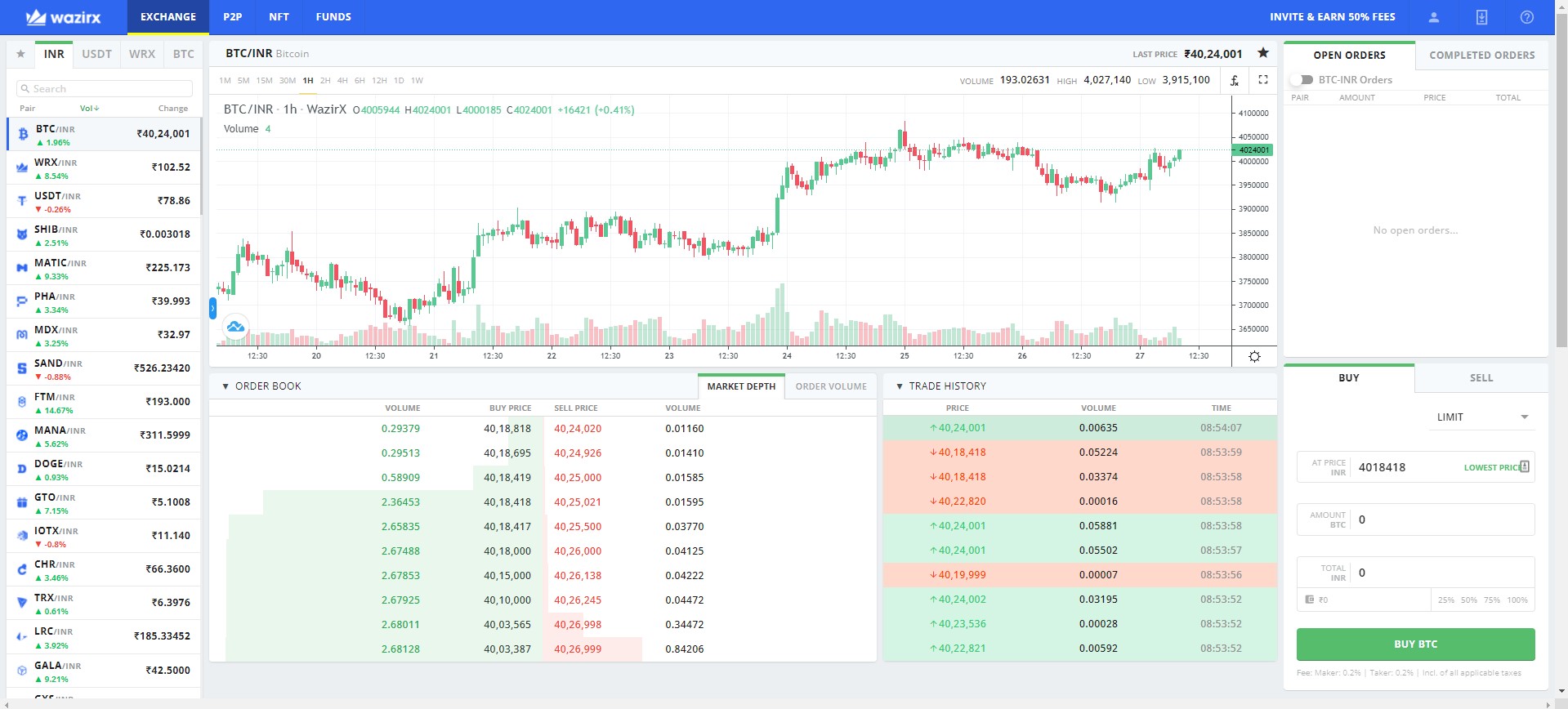
Task: Click the WazirX logo
Action: [x=64, y=17]
